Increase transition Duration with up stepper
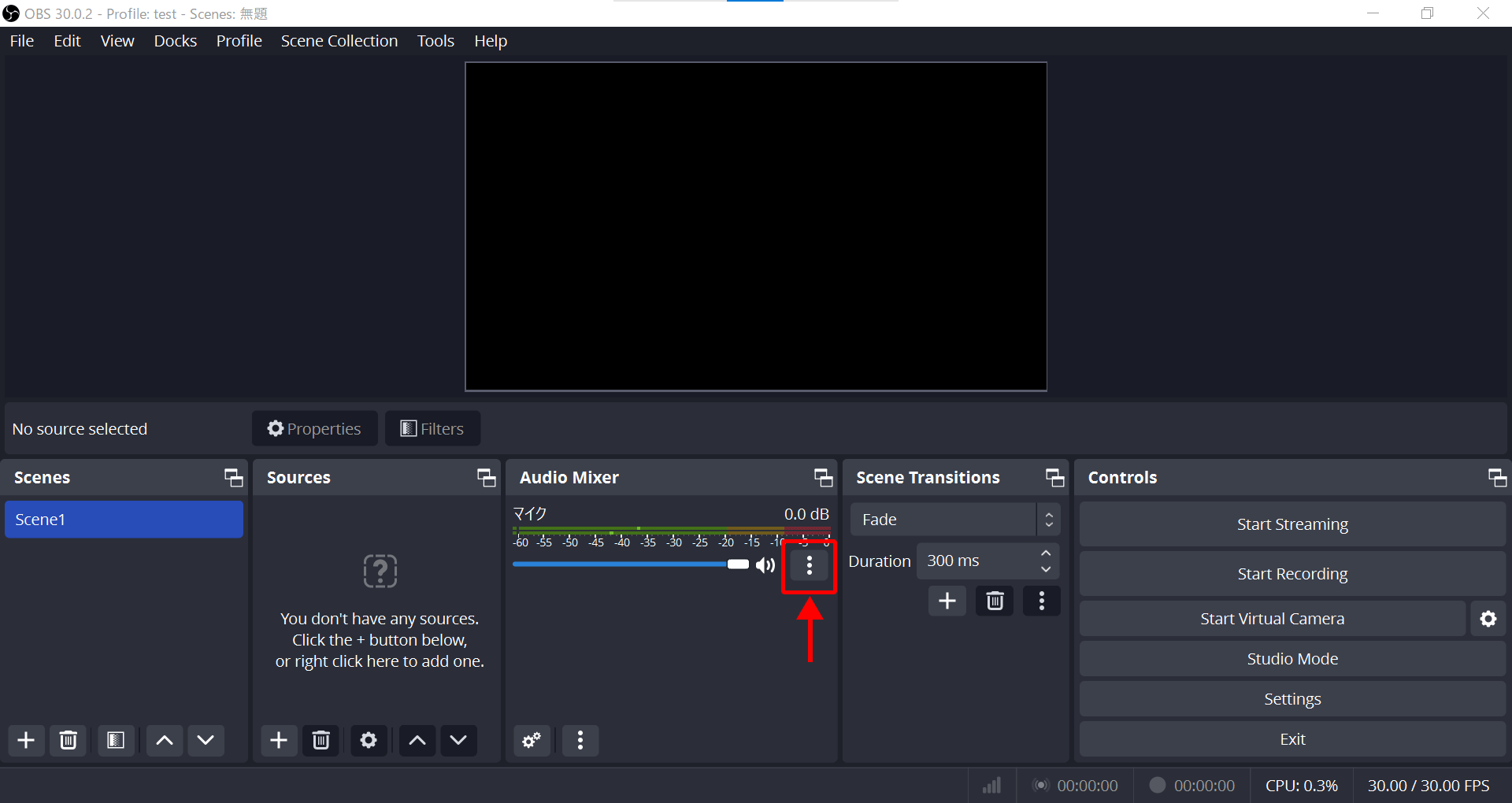Screen dimensions: 1512x803 [1046, 553]
